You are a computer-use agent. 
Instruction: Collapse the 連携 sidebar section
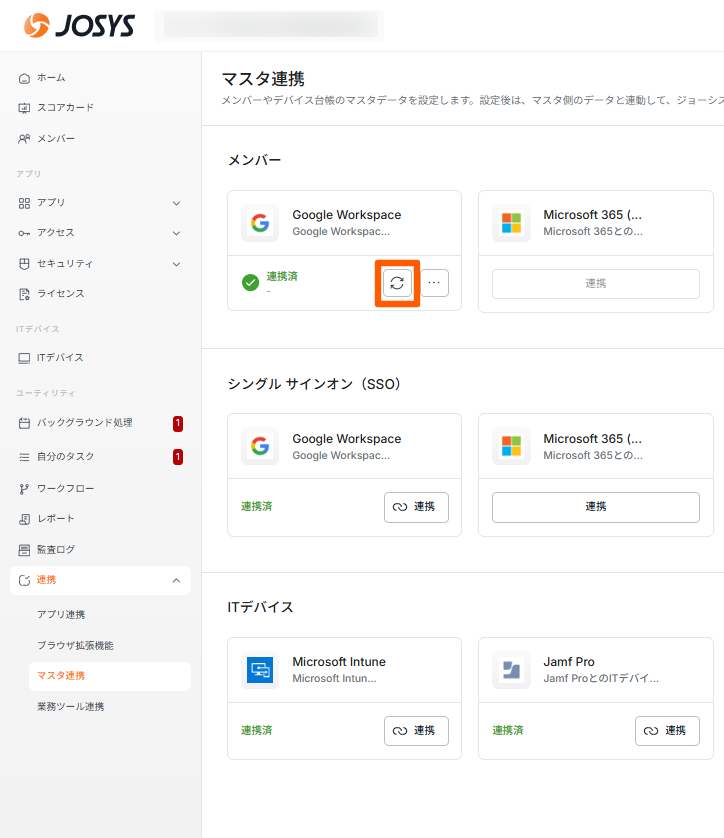coord(176,580)
